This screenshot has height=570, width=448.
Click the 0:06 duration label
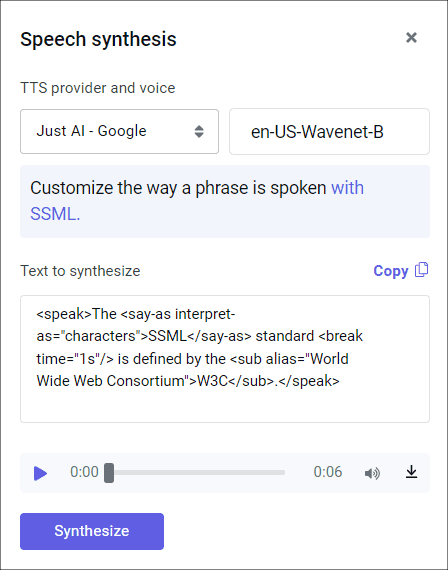point(328,472)
